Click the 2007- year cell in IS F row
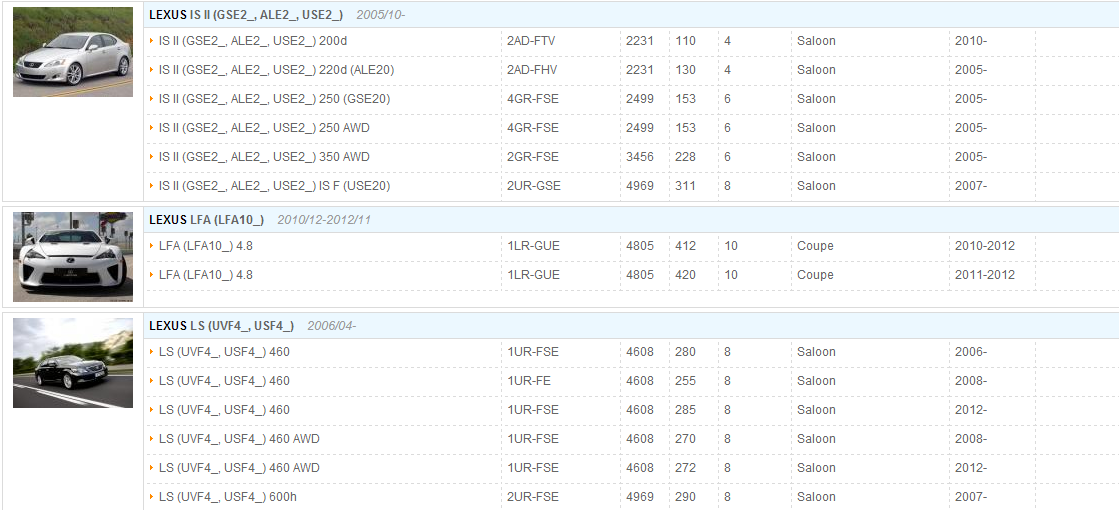This screenshot has width=1119, height=510. [x=971, y=186]
